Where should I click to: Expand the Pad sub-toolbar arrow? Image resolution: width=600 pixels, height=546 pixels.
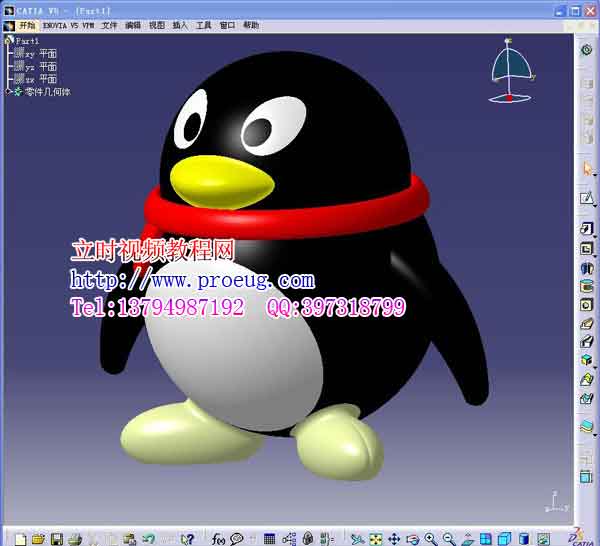pos(595,235)
